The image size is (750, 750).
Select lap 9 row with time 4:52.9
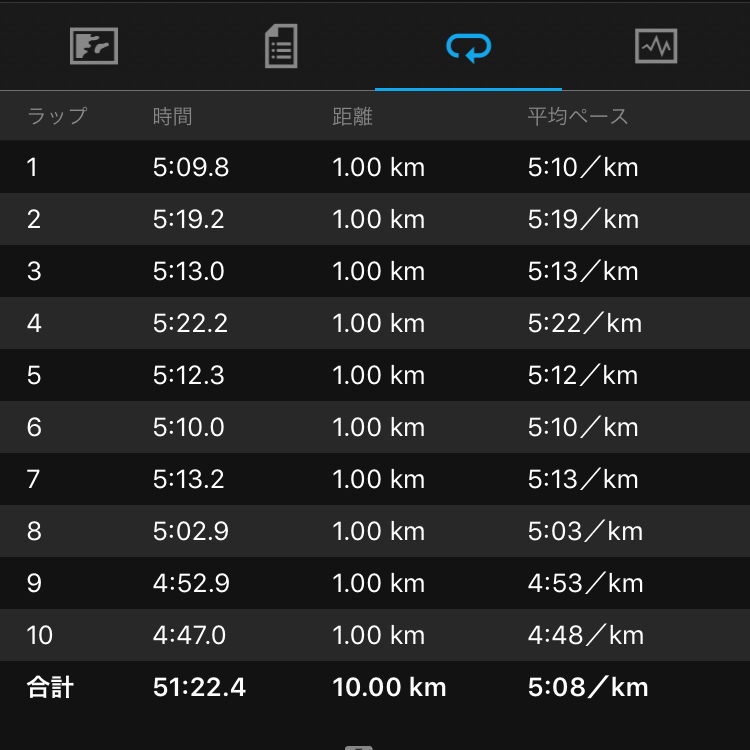[375, 583]
